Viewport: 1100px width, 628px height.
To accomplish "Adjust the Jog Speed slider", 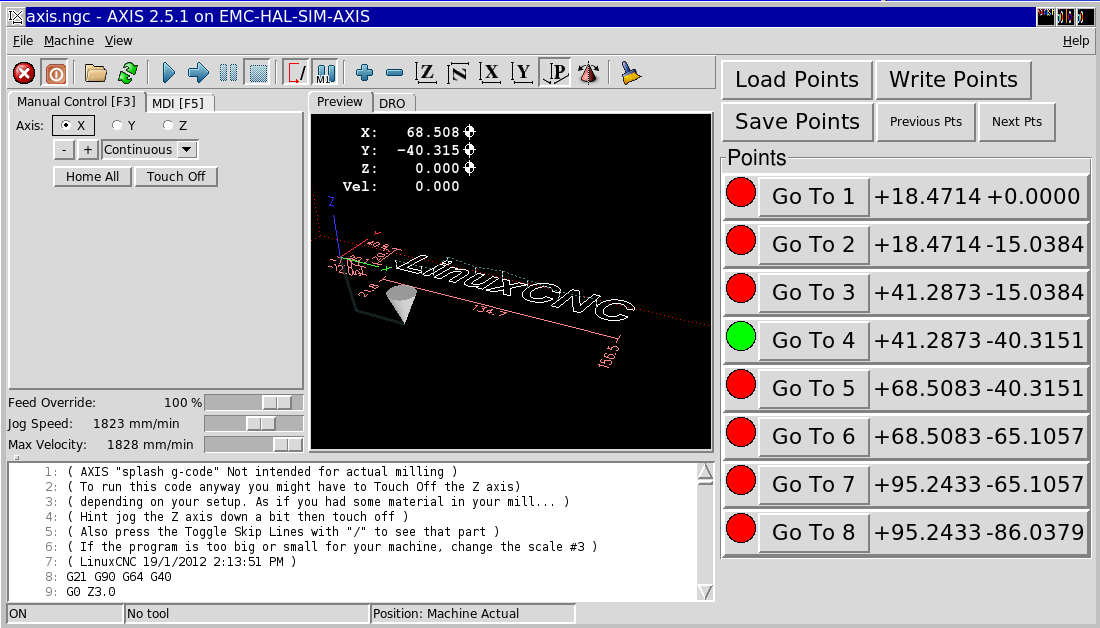I will tap(254, 424).
